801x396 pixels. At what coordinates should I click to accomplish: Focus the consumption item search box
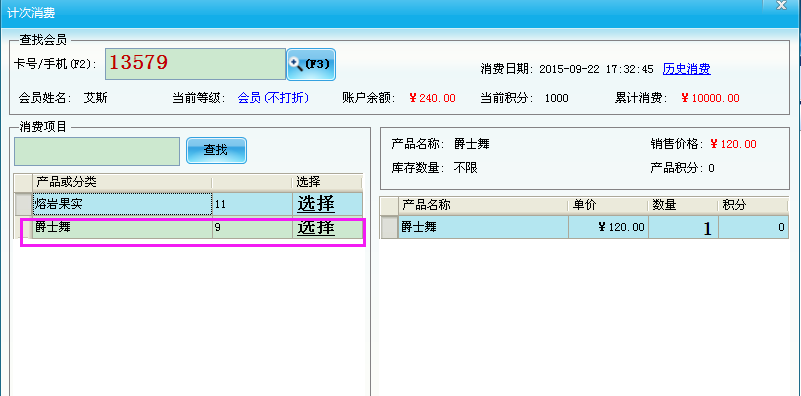click(97, 151)
